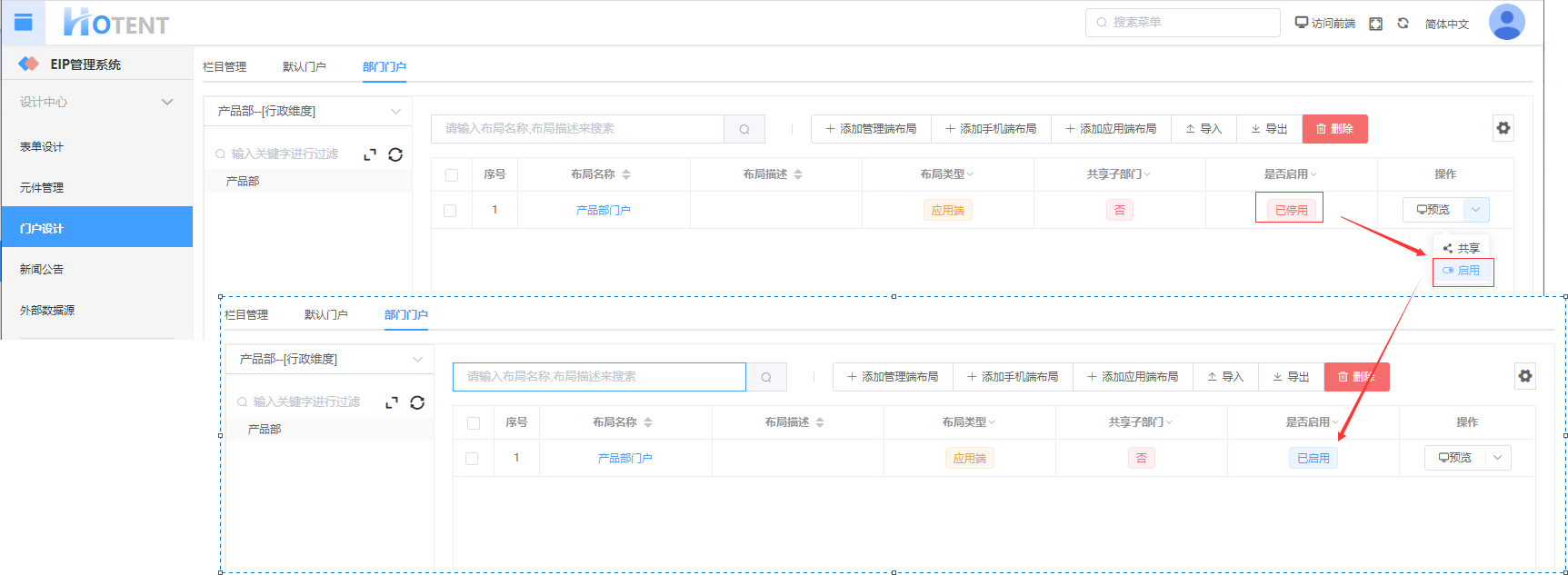Check the row 1 checkbox in the upper table
The width and height of the screenshot is (1568, 575).
click(450, 210)
